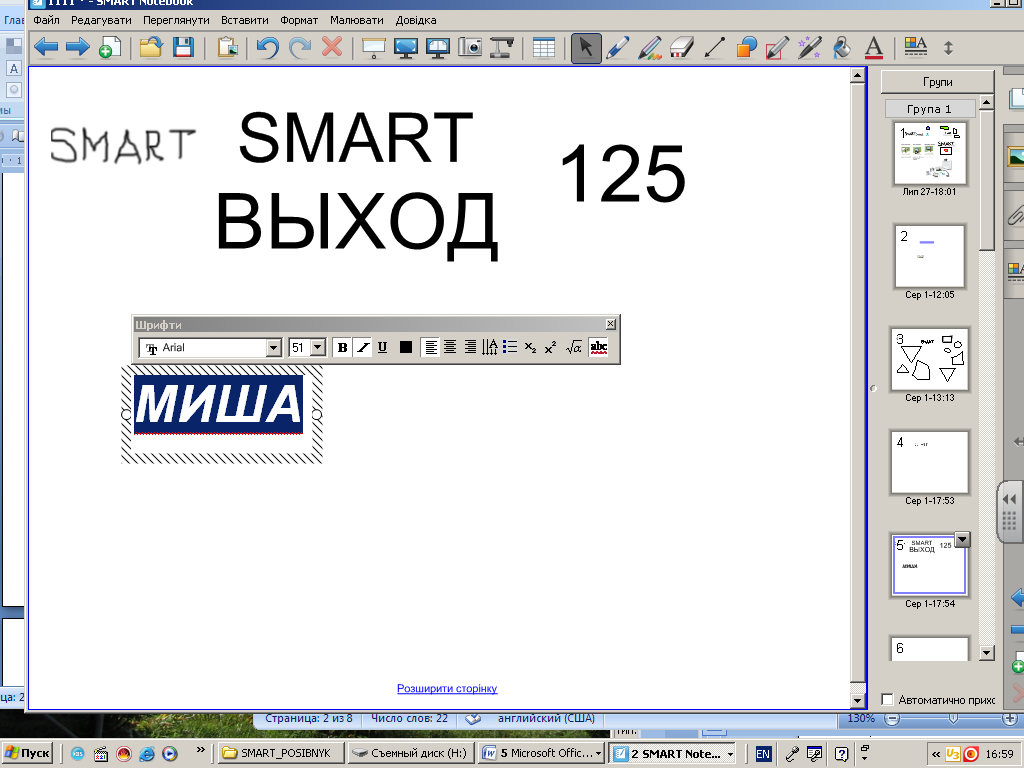Open the Довідка menu
The width and height of the screenshot is (1024, 768).
coord(416,20)
